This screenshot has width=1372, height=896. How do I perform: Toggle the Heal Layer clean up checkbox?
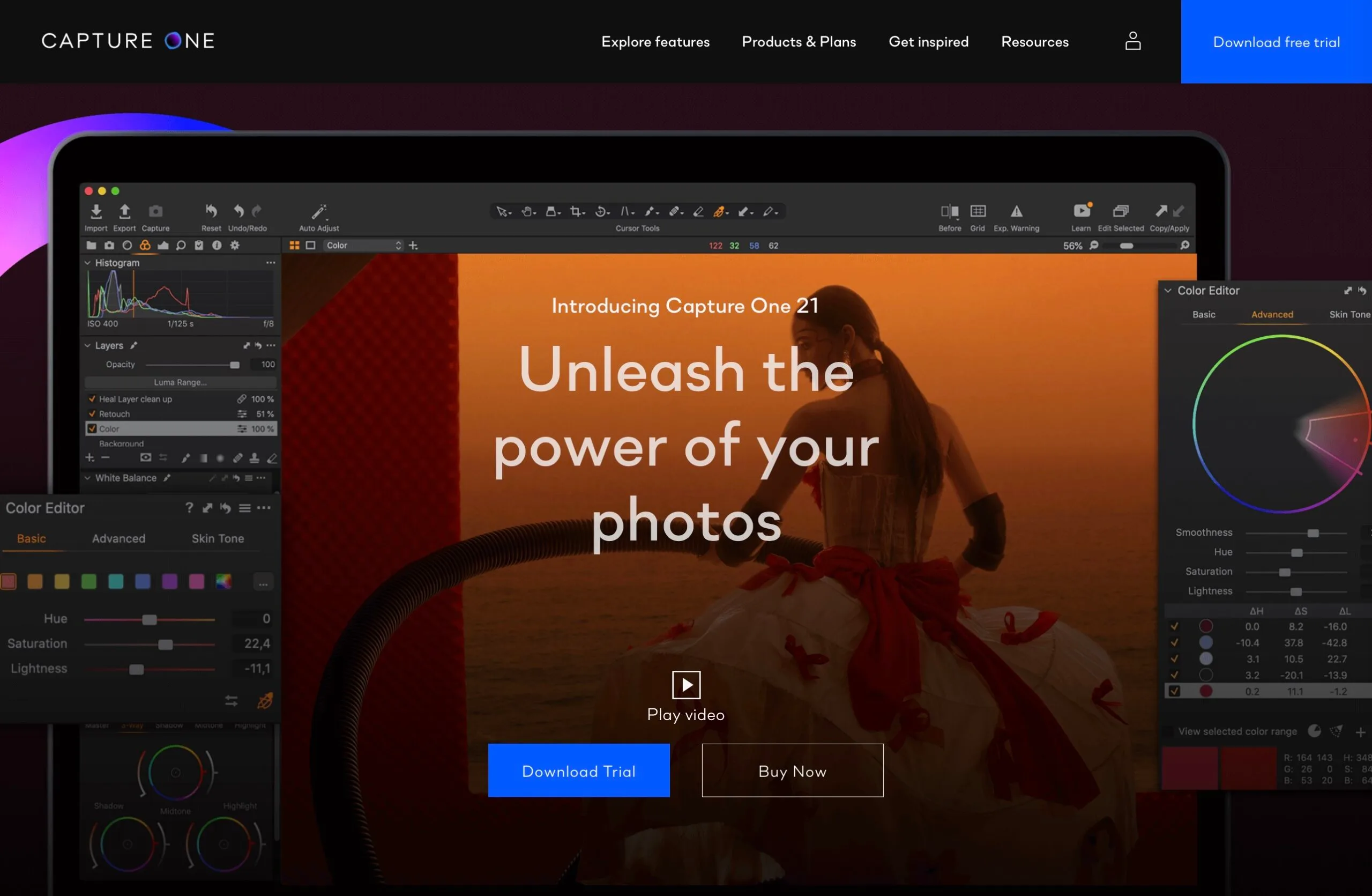tap(92, 399)
